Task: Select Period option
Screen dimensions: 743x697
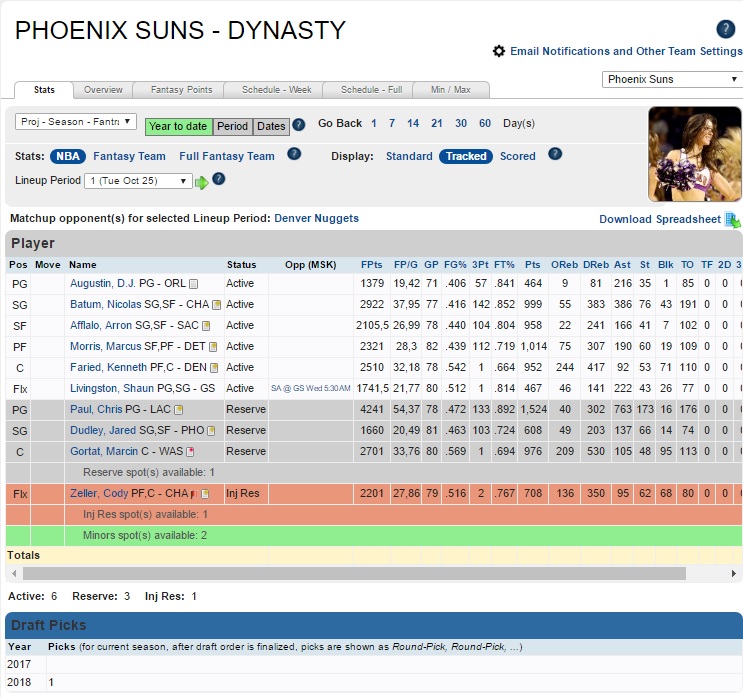Action: [x=233, y=127]
